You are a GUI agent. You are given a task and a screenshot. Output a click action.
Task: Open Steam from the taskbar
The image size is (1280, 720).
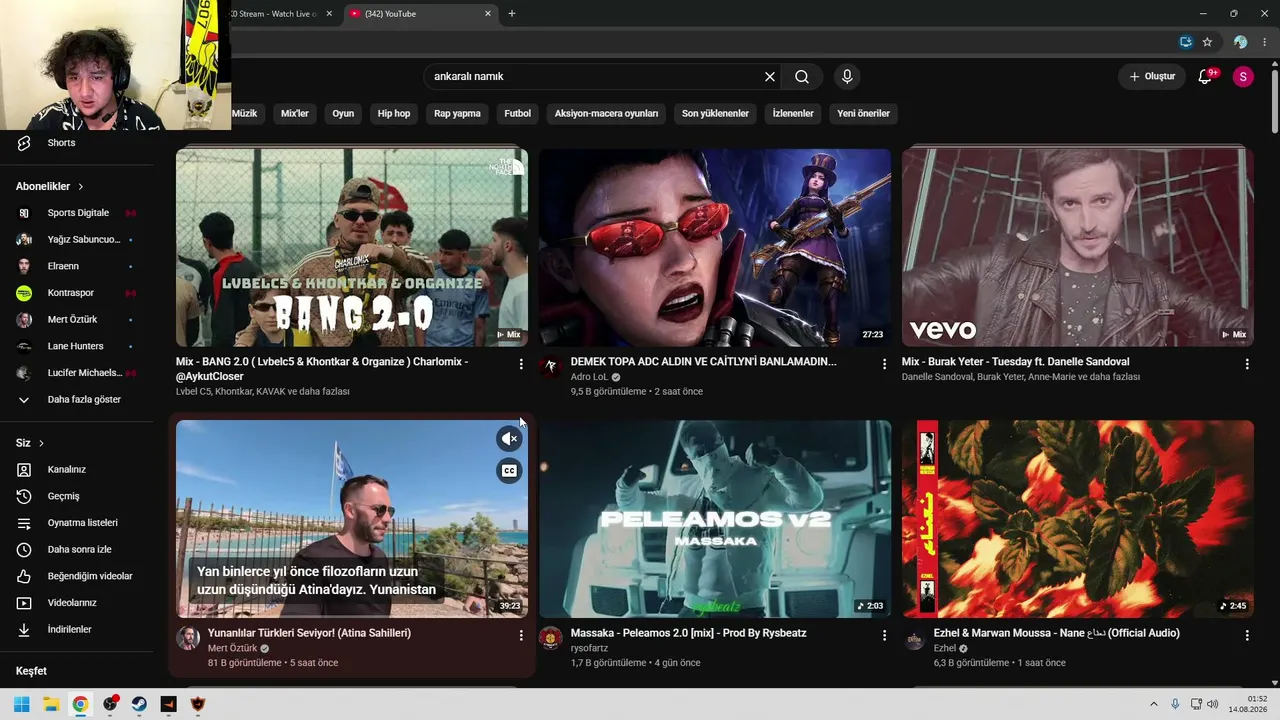[139, 704]
